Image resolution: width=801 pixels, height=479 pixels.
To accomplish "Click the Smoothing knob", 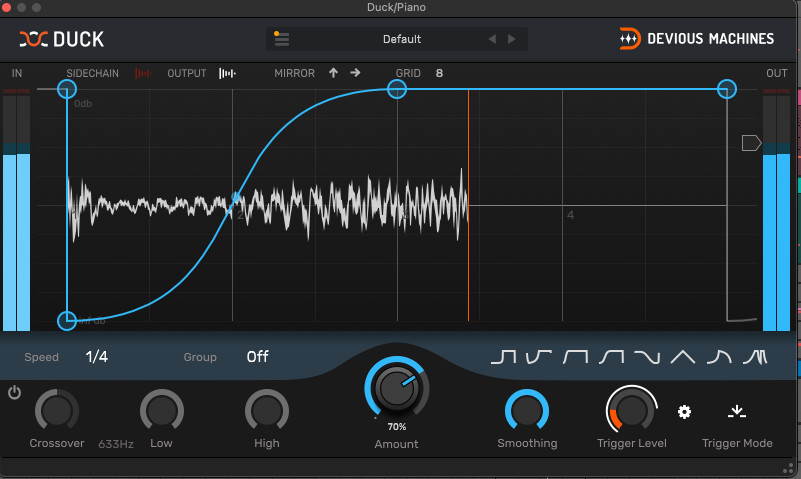I will (x=527, y=411).
